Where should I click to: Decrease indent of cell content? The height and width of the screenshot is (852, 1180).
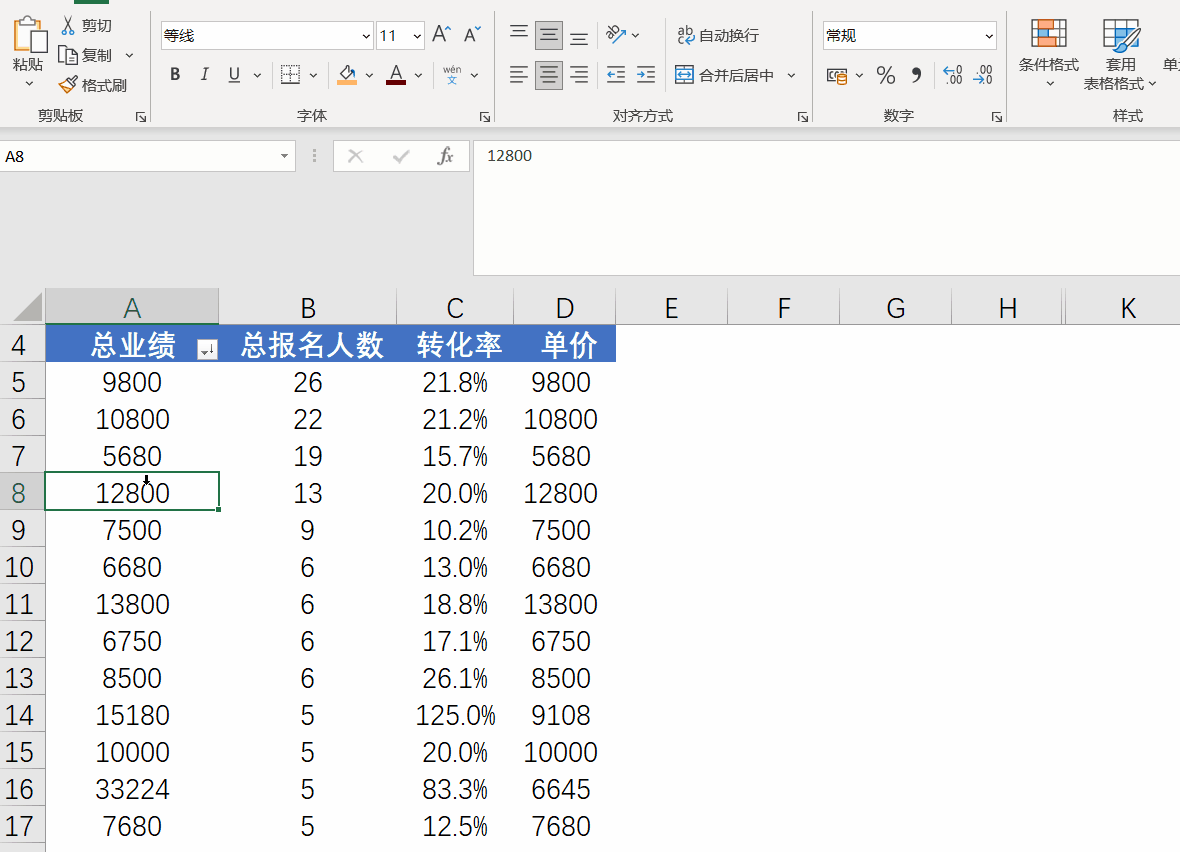(x=616, y=75)
